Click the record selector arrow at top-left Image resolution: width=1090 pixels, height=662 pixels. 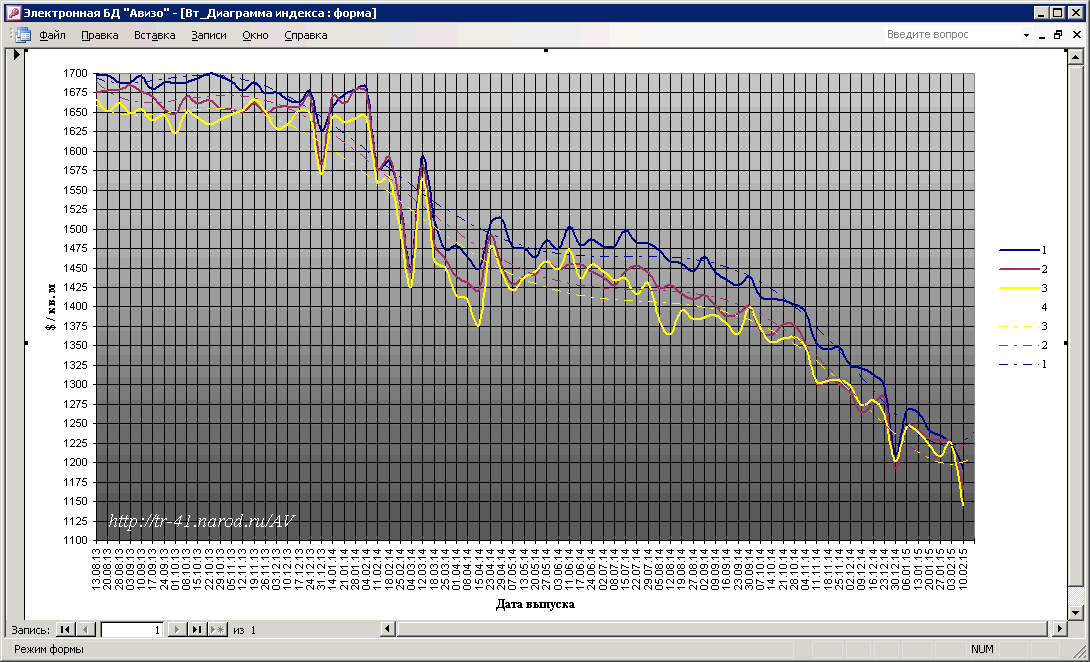pyautogui.click(x=17, y=55)
